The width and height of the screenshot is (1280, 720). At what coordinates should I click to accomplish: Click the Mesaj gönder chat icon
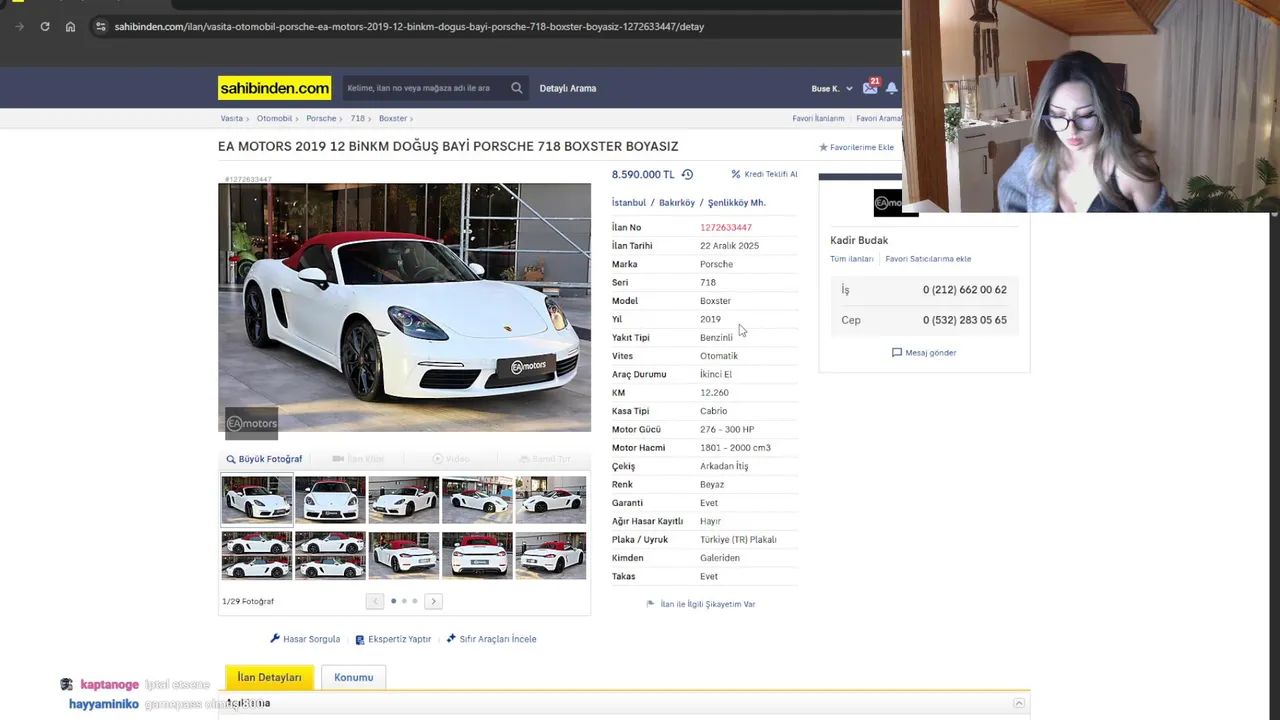click(x=897, y=352)
